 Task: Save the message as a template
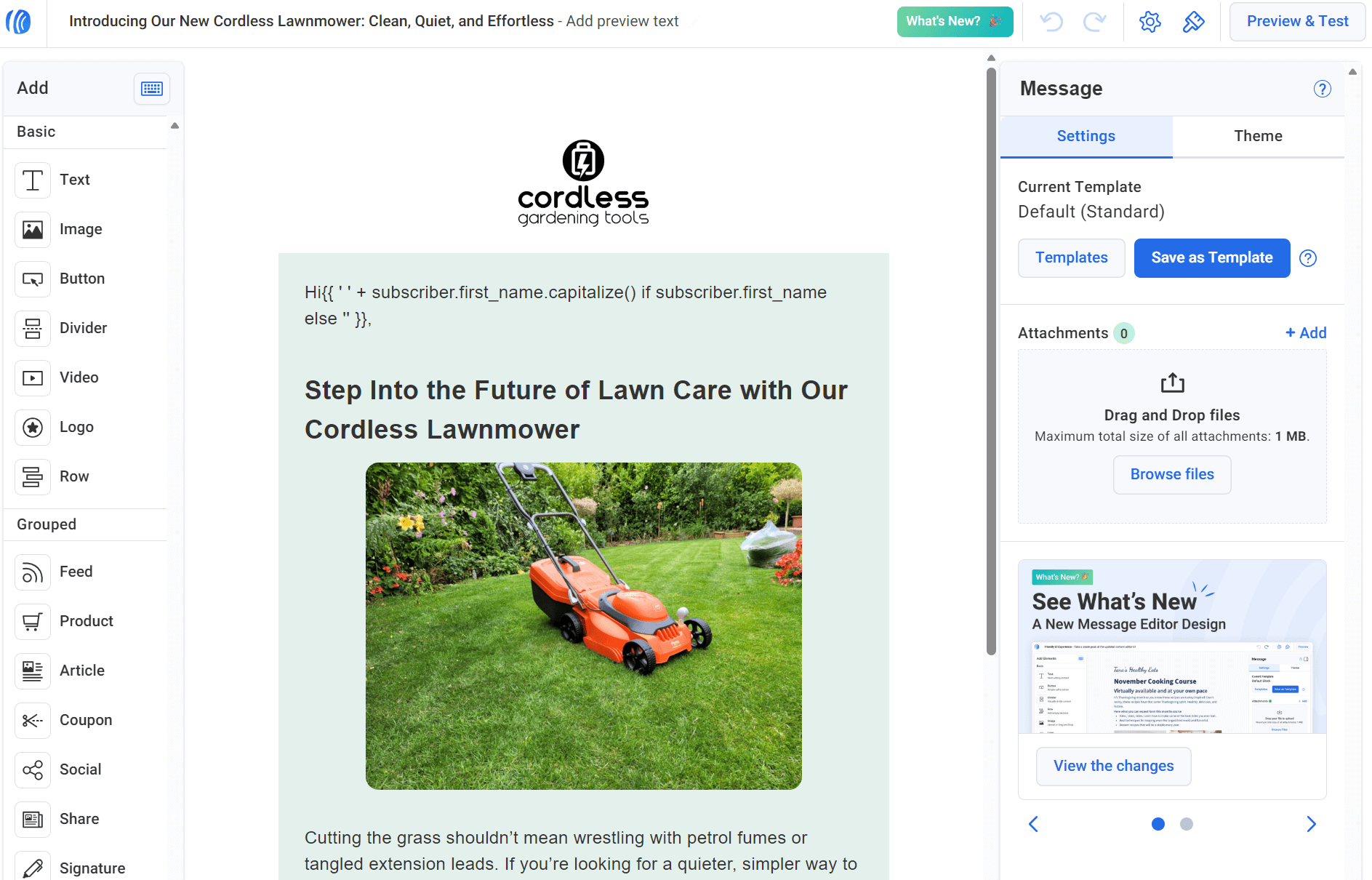point(1211,257)
